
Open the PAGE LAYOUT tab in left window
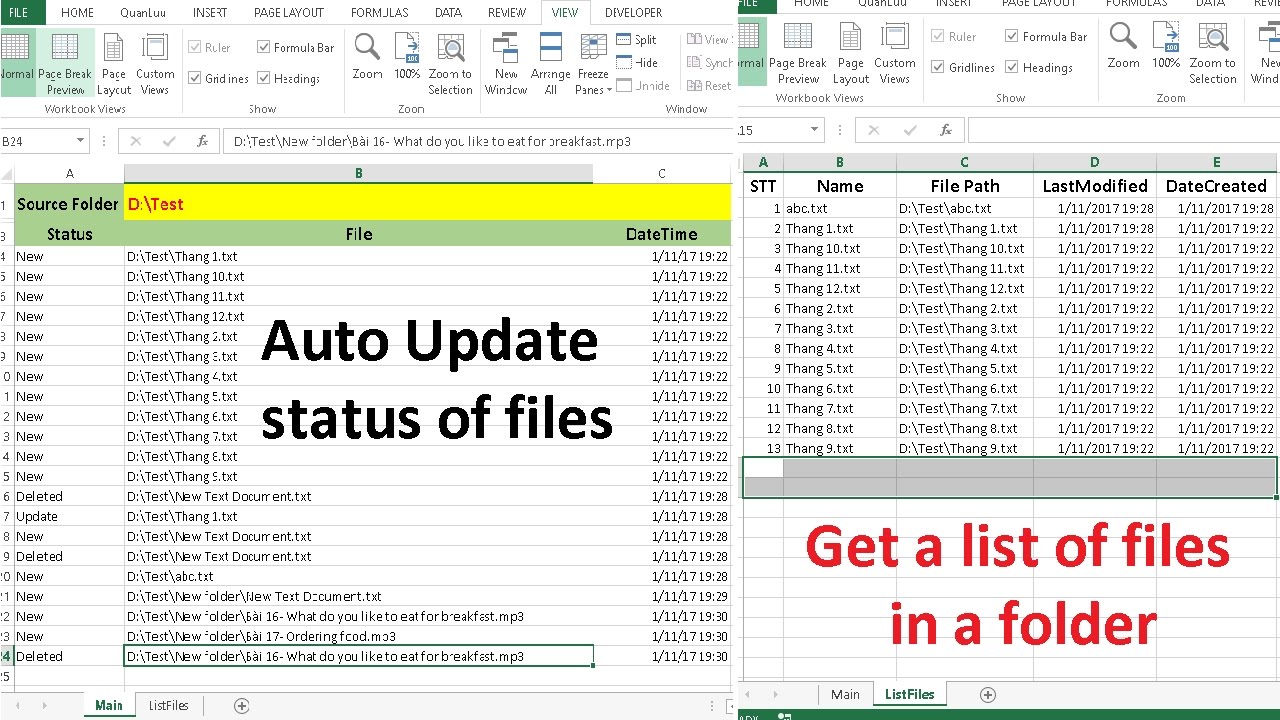coord(289,13)
